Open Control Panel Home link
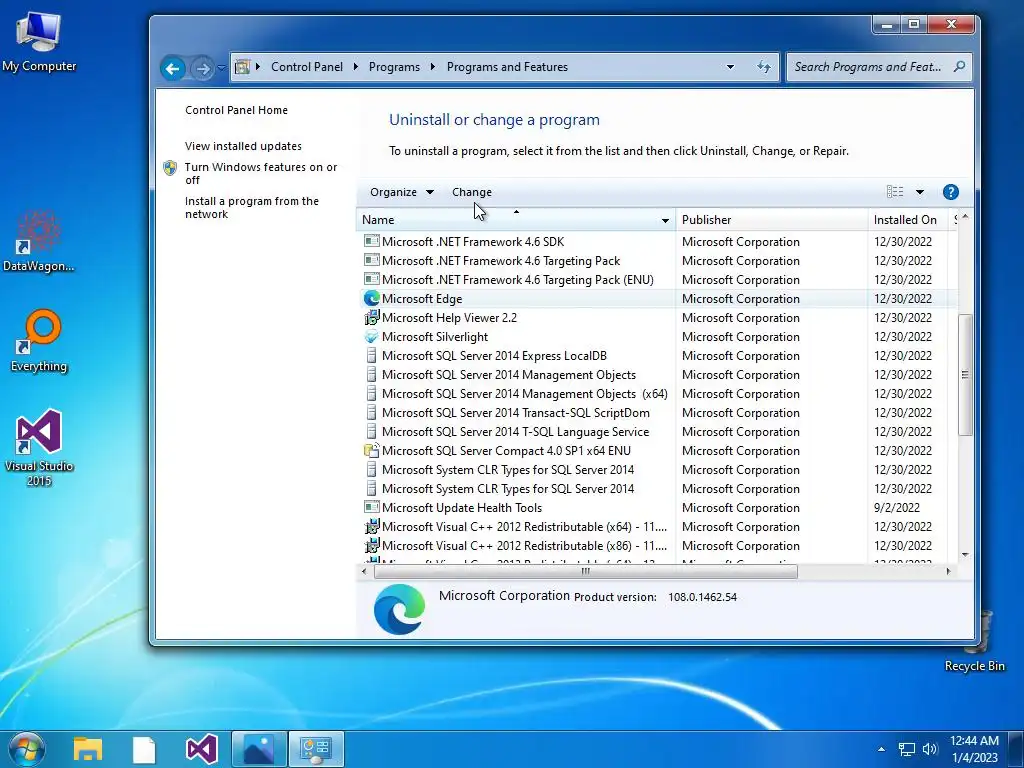This screenshot has width=1024, height=768. point(236,110)
